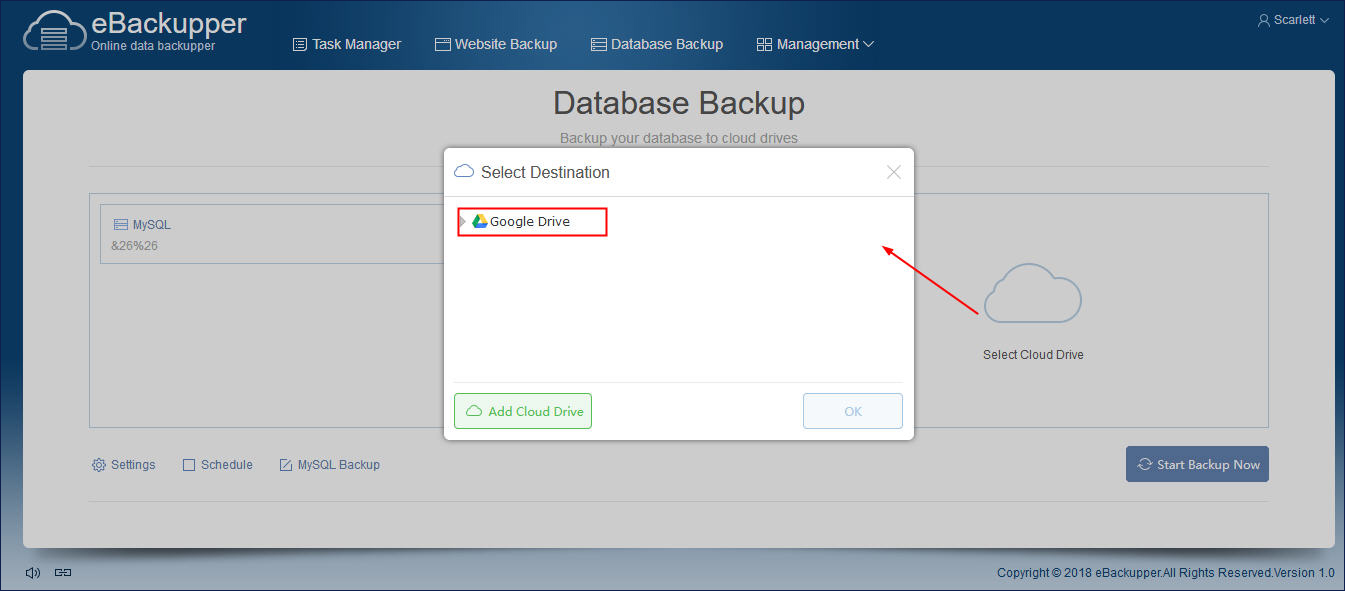Click the Settings gear icon

tap(99, 465)
